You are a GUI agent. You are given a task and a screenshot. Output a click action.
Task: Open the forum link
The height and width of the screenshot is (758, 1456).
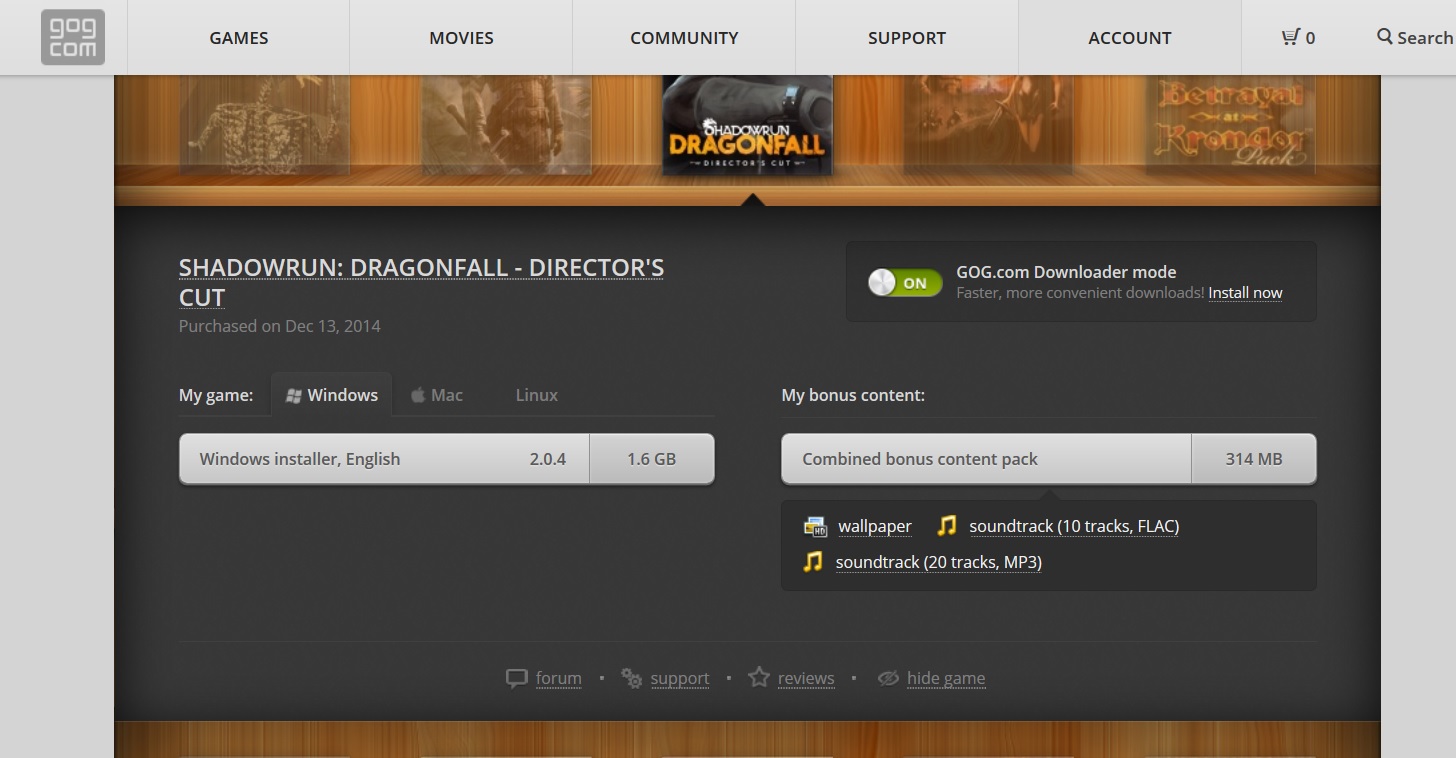[x=558, y=678]
